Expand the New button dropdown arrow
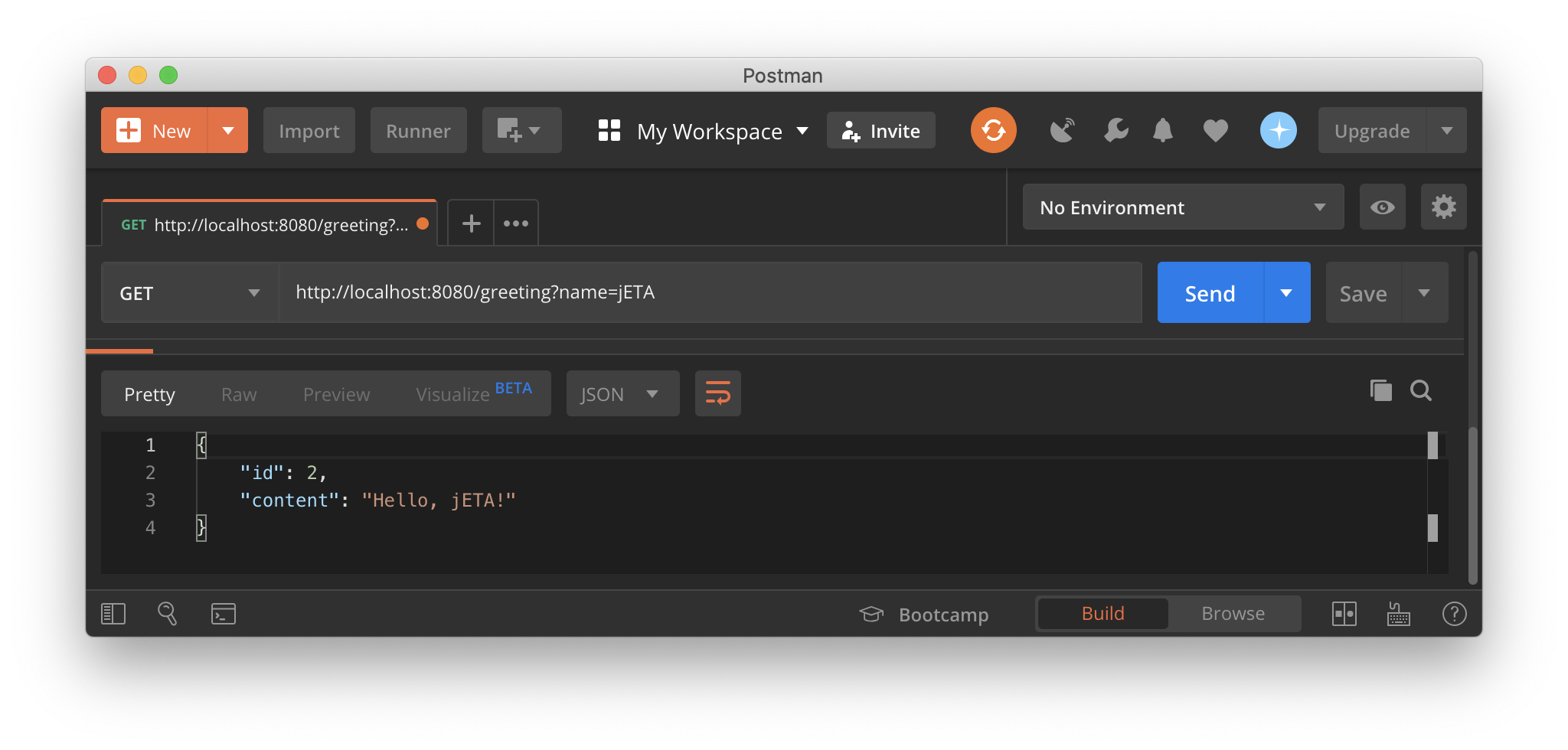Screen dimensions: 1568x750 click(227, 131)
